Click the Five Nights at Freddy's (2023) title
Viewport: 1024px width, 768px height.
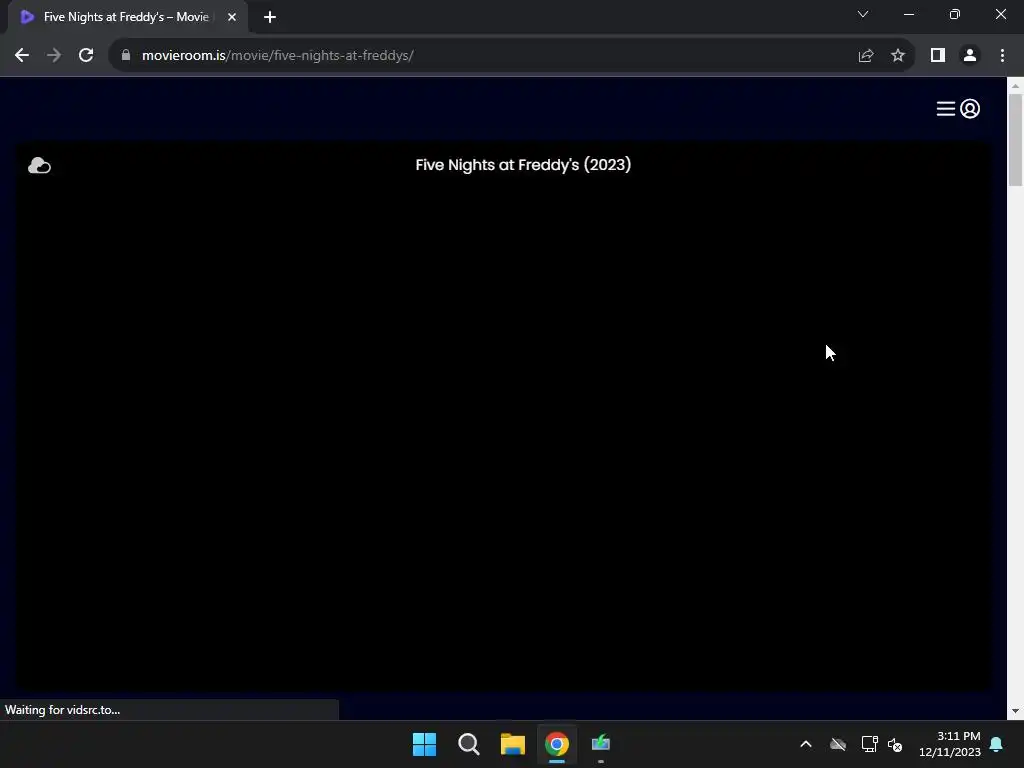coord(523,165)
